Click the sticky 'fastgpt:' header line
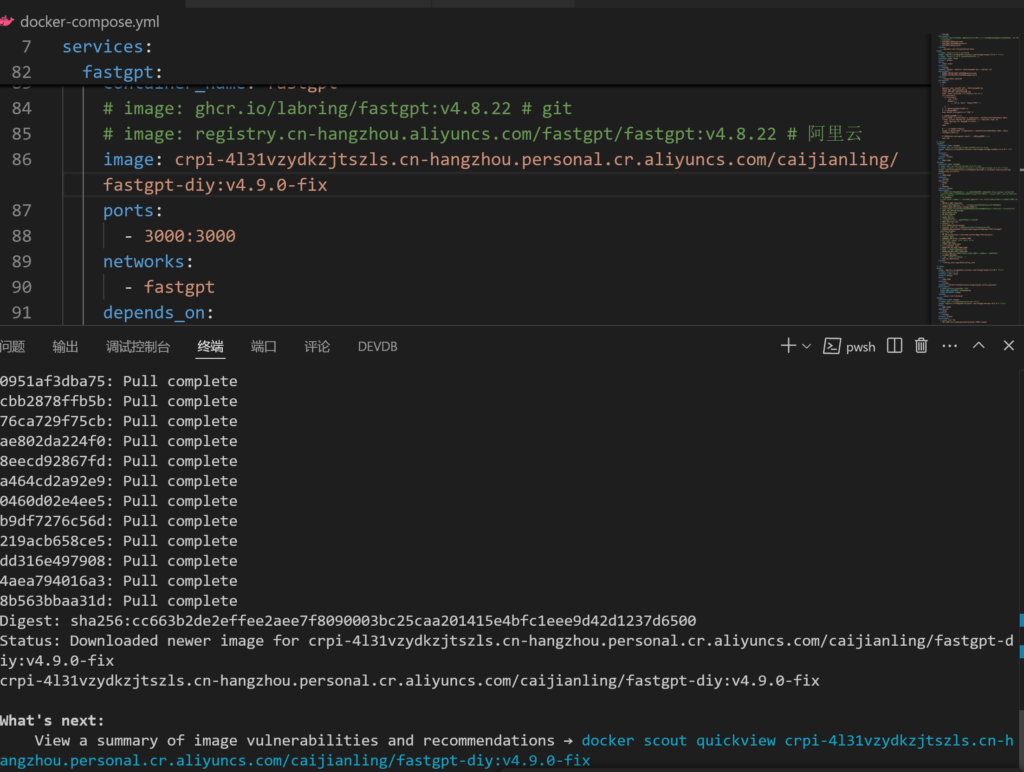The height and width of the screenshot is (772, 1024). (123, 72)
